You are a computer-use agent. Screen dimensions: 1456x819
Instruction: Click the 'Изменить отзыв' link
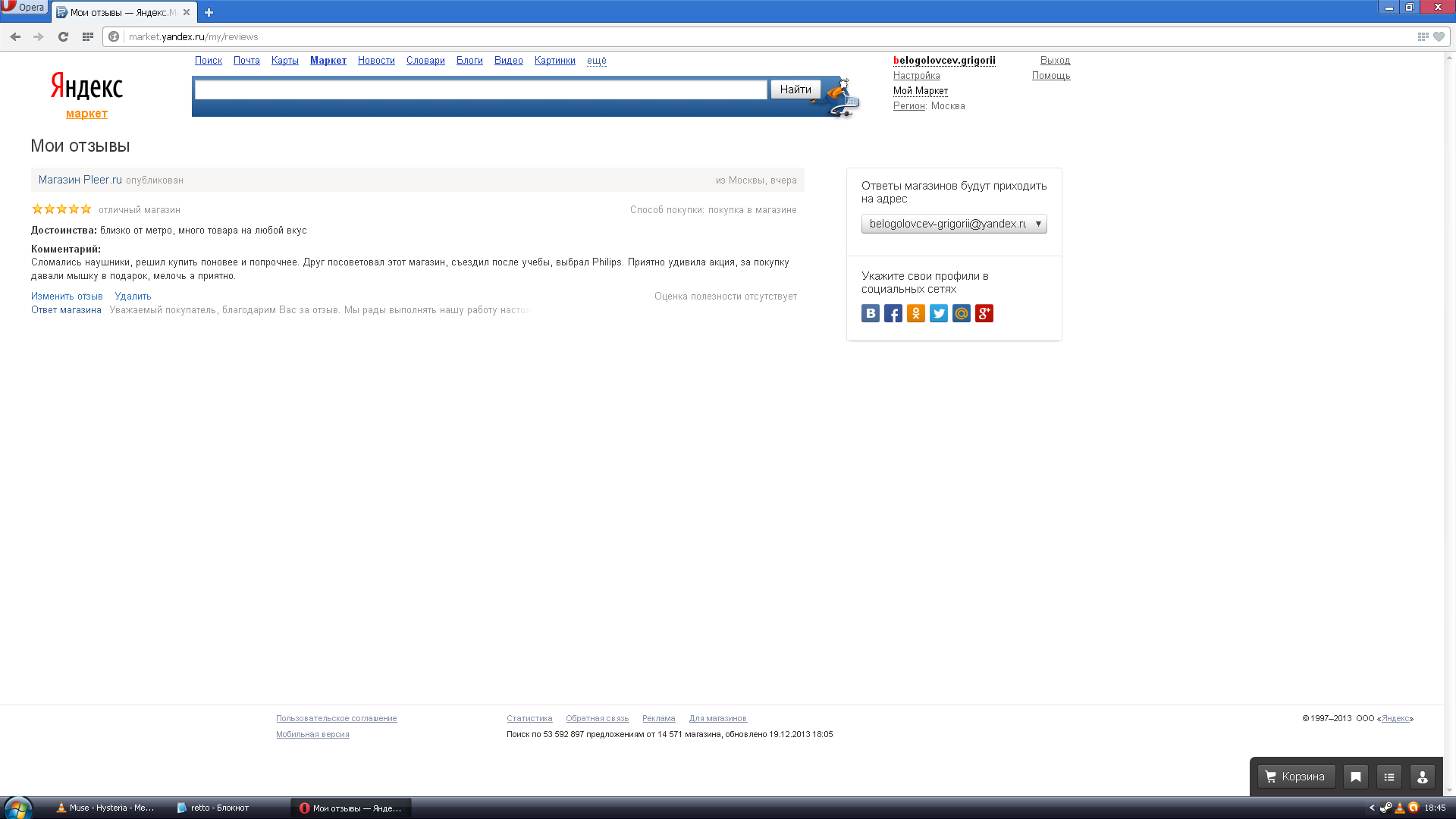[67, 297]
